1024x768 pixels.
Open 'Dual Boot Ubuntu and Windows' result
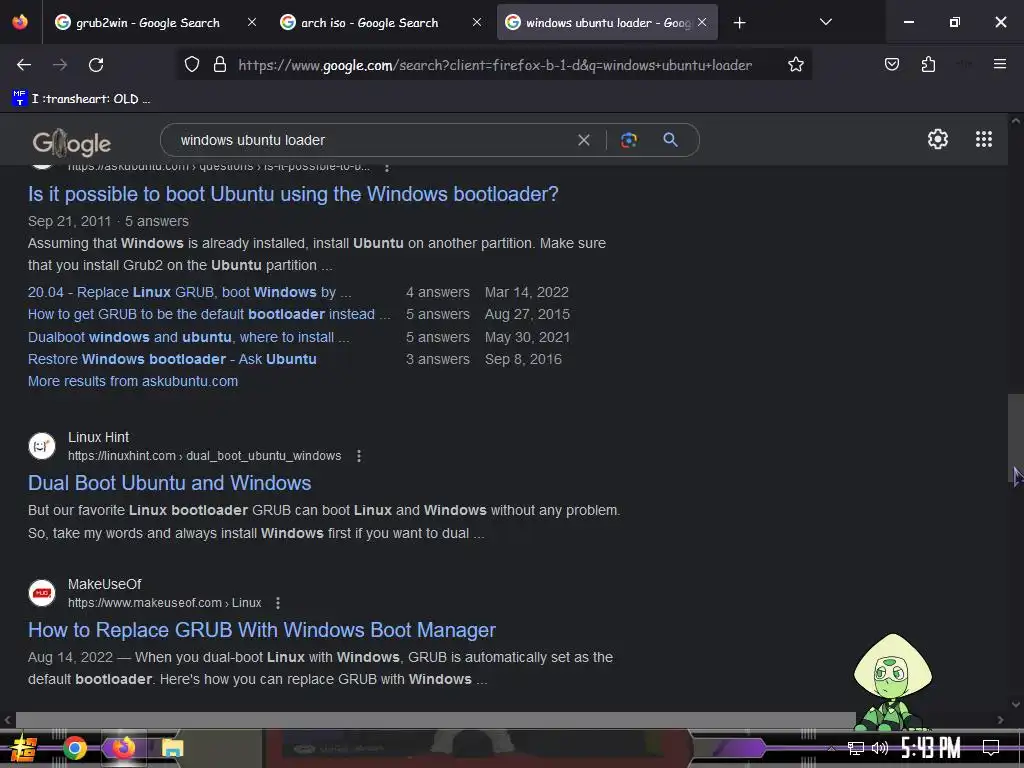(x=170, y=483)
